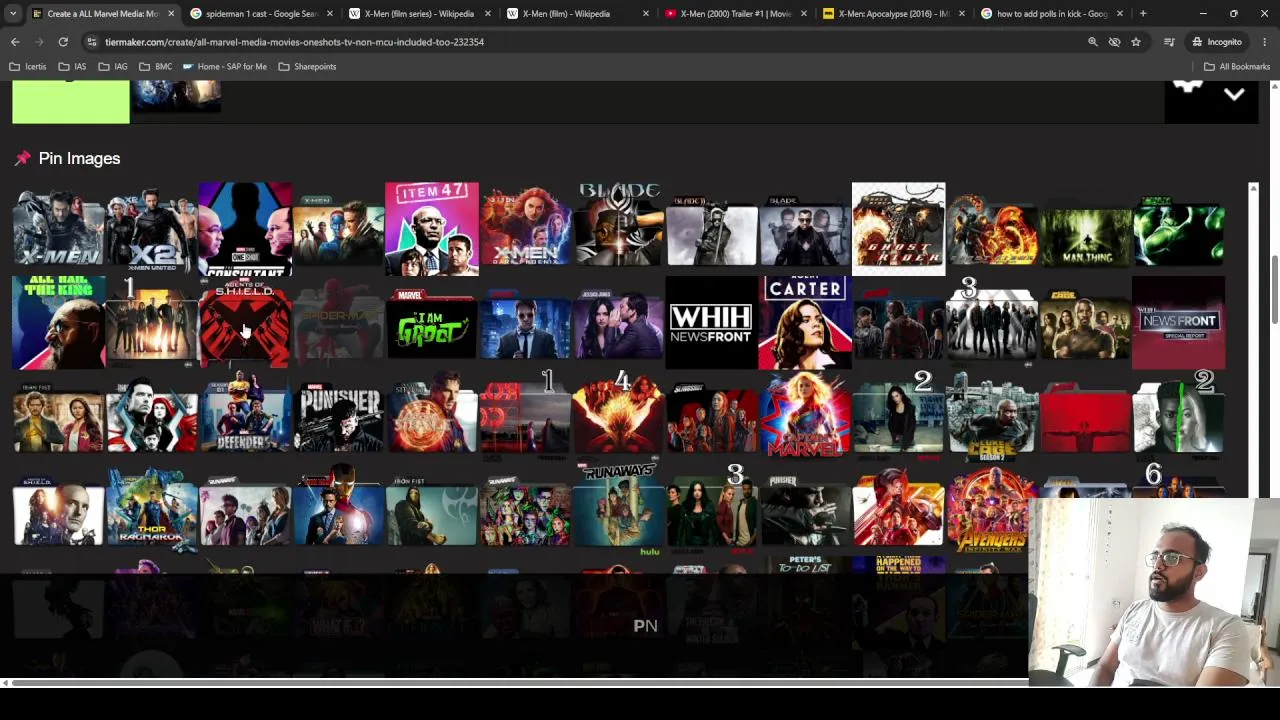Select the All Hail the King thumbnail

click(x=58, y=323)
